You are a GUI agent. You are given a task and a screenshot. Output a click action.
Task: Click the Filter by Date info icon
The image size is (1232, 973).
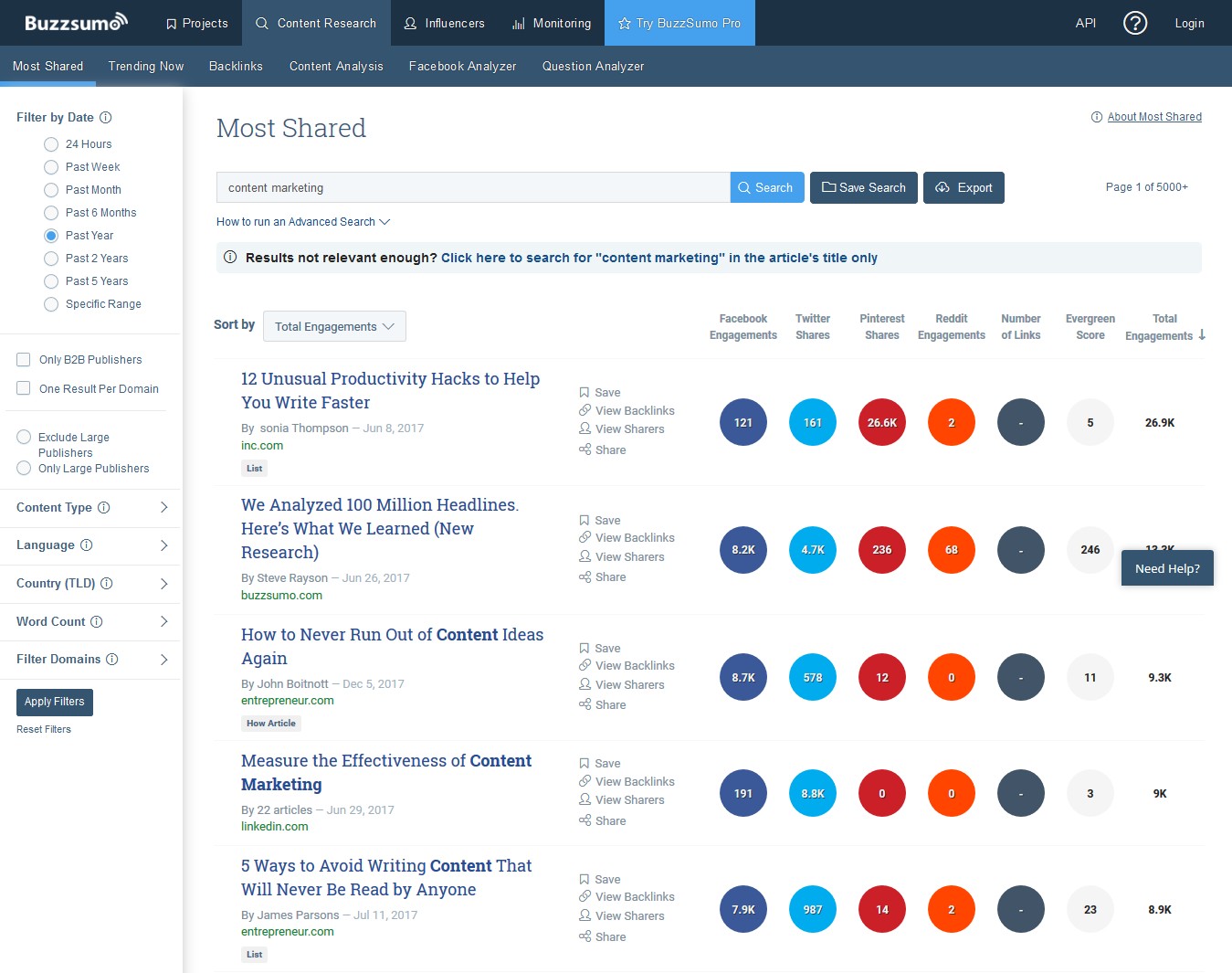point(106,117)
